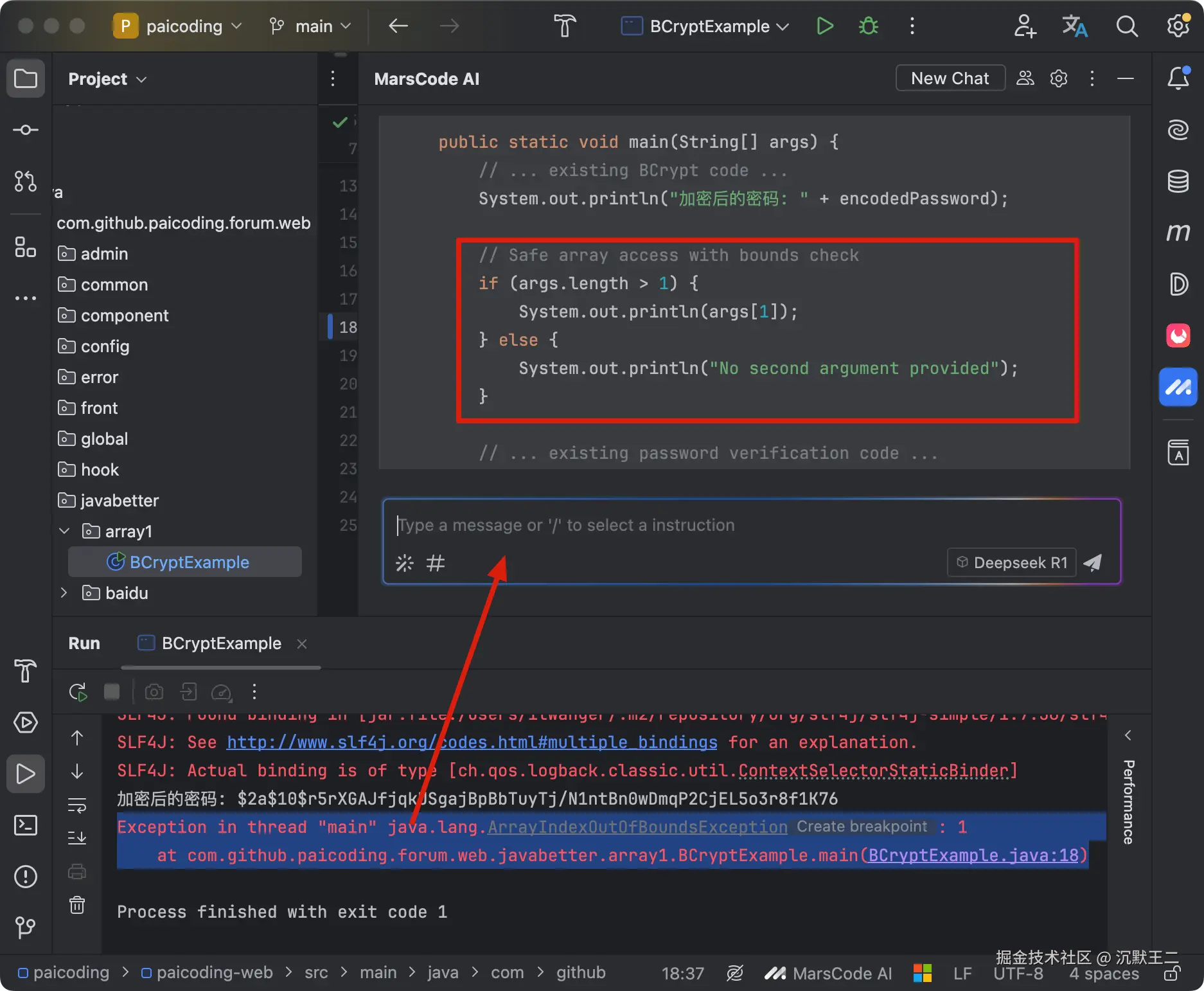
Task: Expand the Performance side panel arrow
Action: [x=1128, y=735]
